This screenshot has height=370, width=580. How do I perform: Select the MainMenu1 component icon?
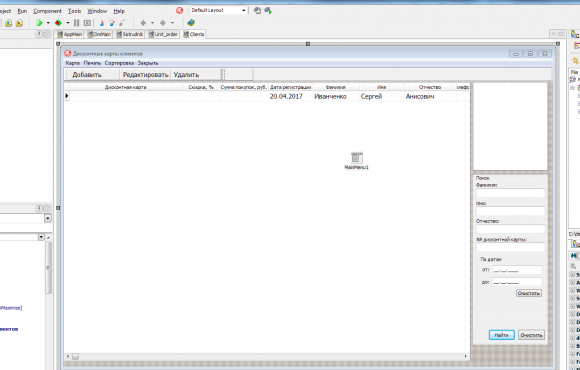(357, 158)
